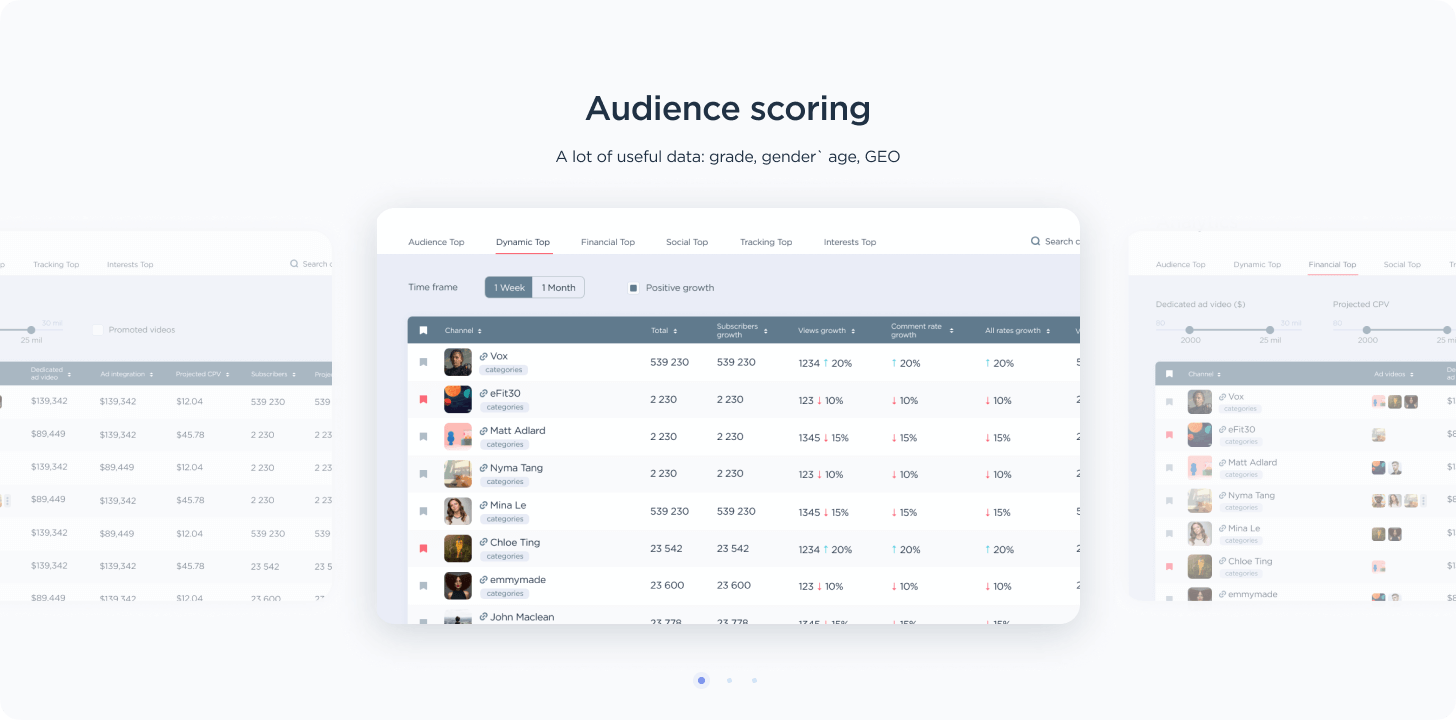This screenshot has width=1456, height=720.
Task: Open Vox channel avatar in center panel
Action: click(x=458, y=362)
